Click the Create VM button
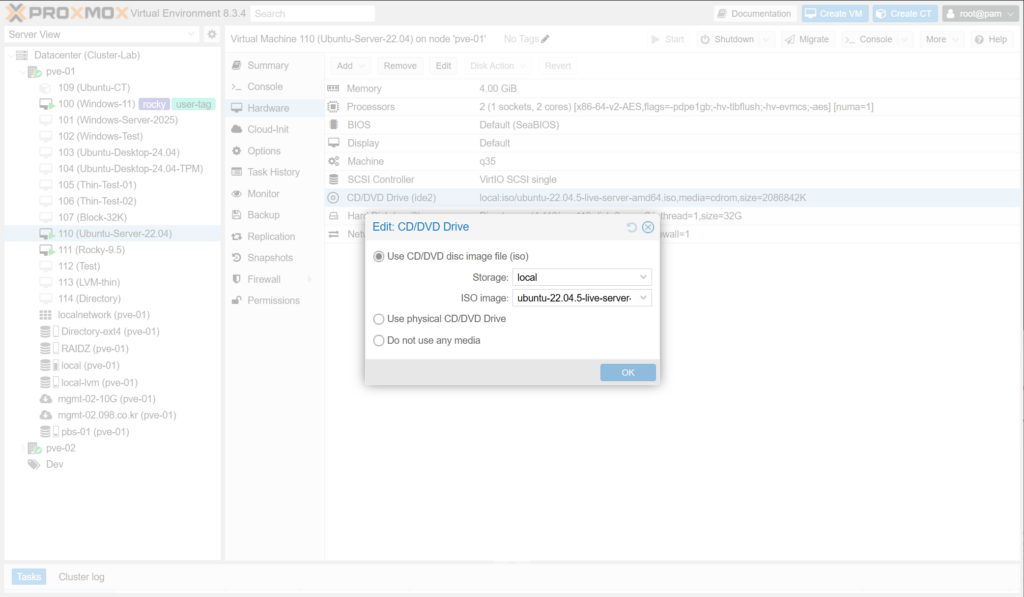This screenshot has height=597, width=1024. point(833,13)
